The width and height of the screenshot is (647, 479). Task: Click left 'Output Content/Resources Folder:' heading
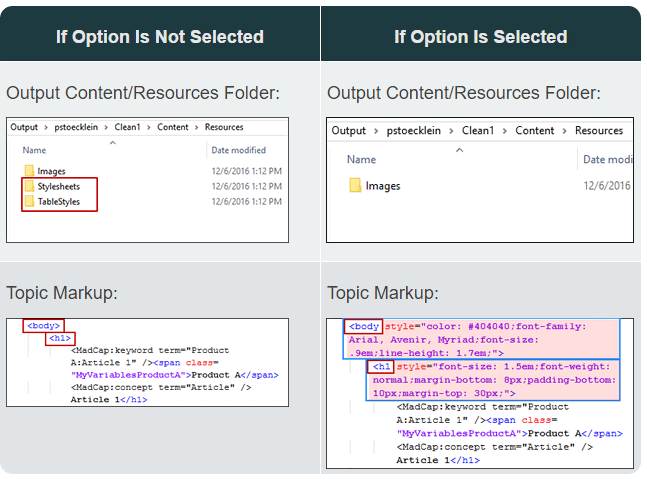(143, 93)
